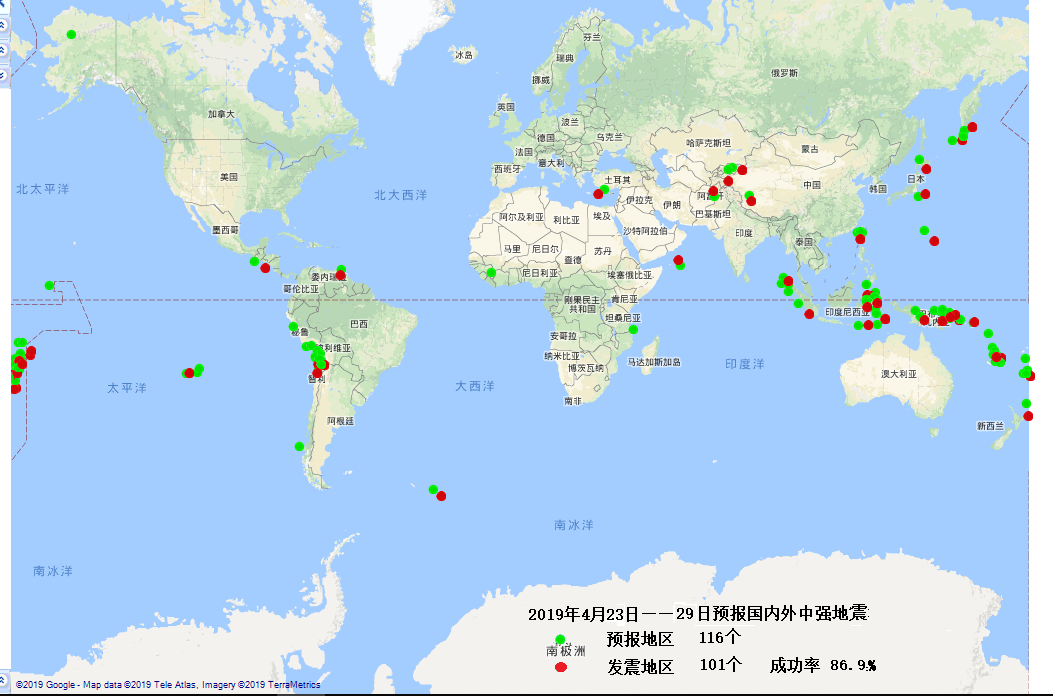
Task: Click the red marker in the South Atlantic
Action: [x=442, y=496]
